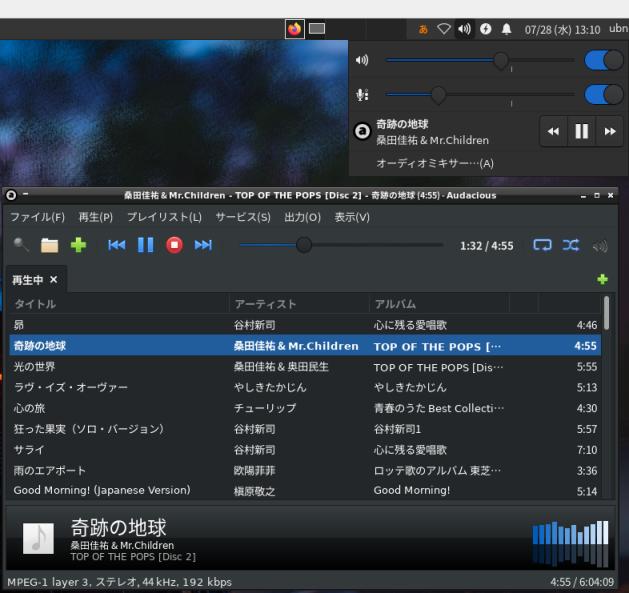This screenshot has height=593, width=629.
Task: Open the notifications bell indicator
Action: pos(507,29)
